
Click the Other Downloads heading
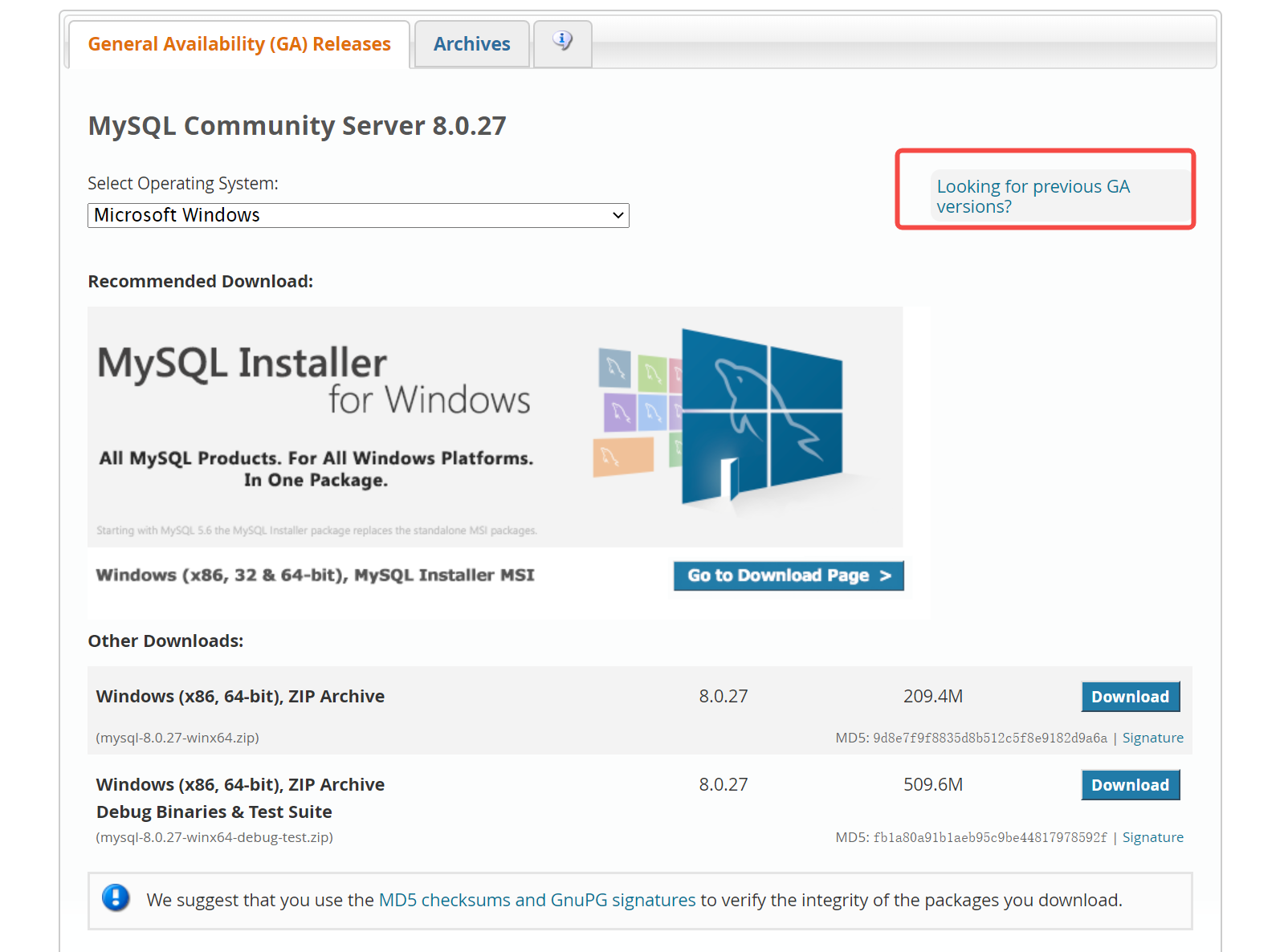point(165,641)
